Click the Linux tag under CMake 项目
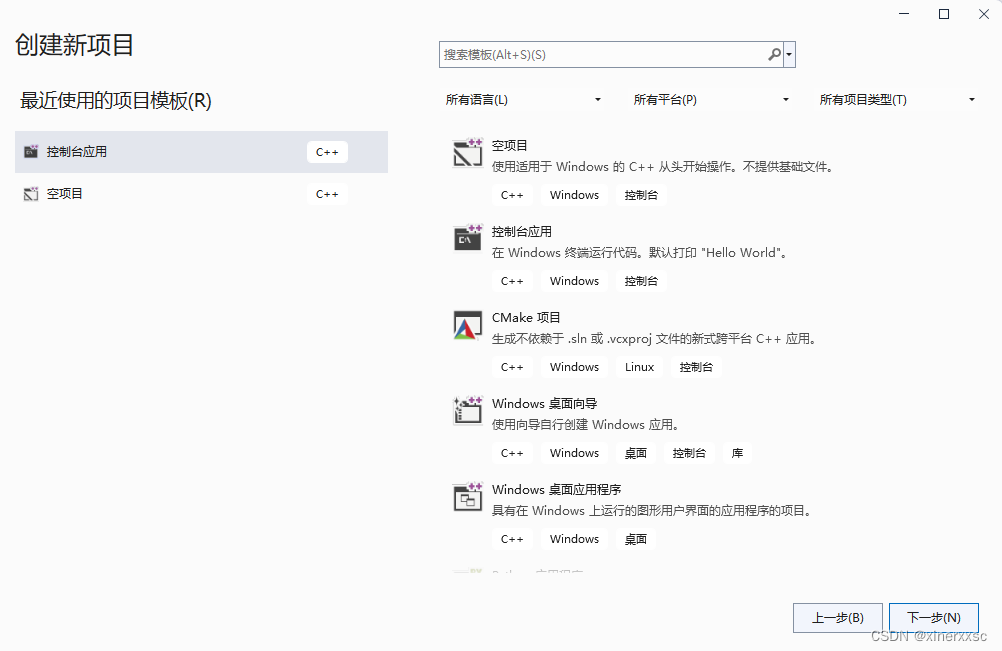Image resolution: width=1002 pixels, height=651 pixels. click(x=639, y=367)
